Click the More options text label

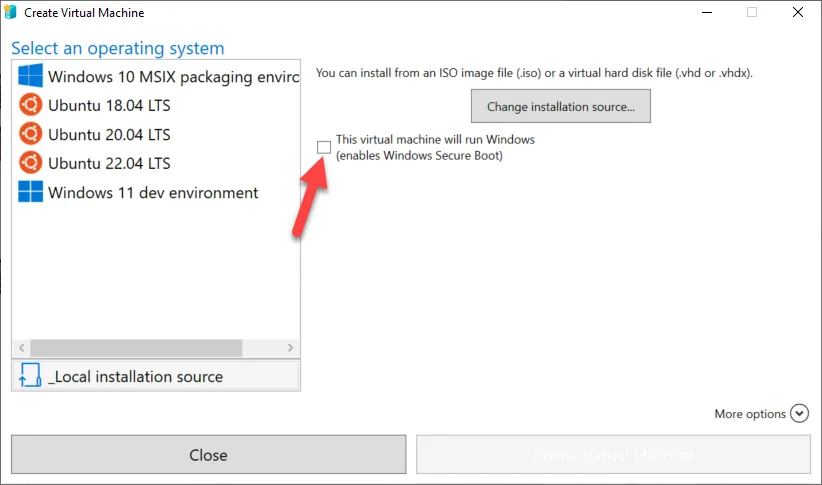[x=750, y=414]
